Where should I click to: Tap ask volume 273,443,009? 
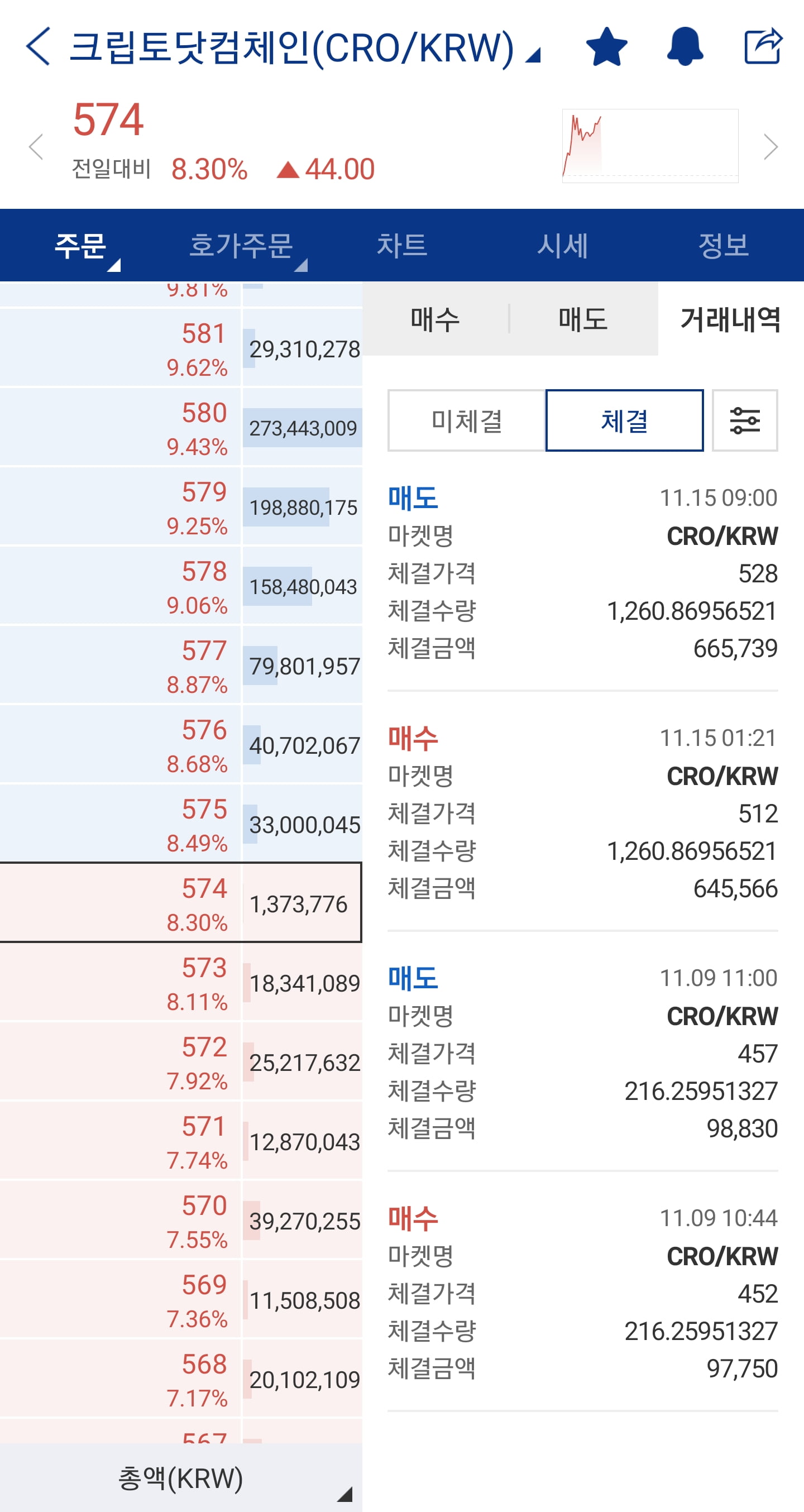[x=303, y=428]
